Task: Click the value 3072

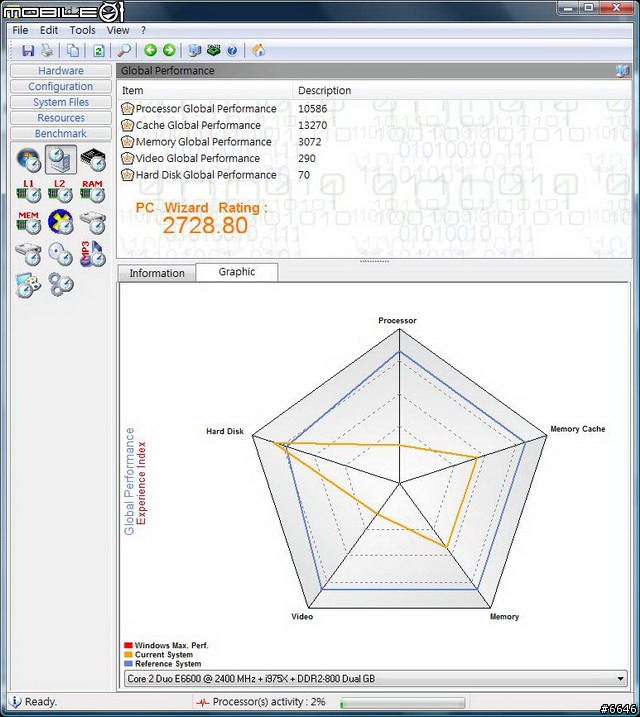Action: [x=309, y=142]
